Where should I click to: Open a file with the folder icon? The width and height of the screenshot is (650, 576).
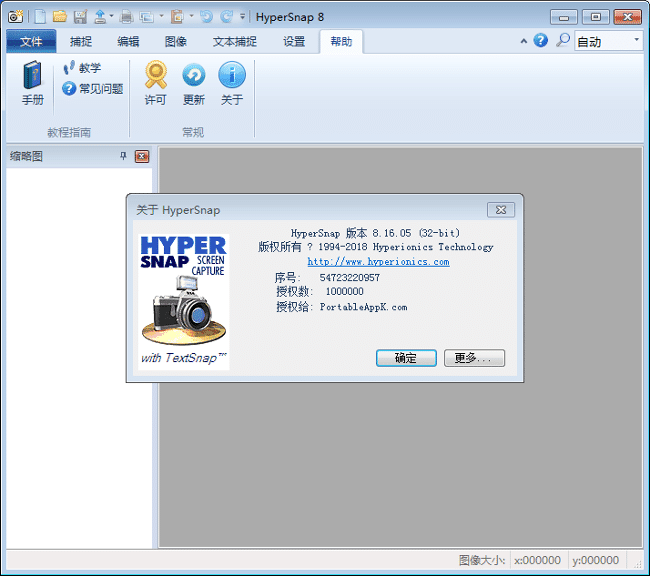[x=60, y=17]
